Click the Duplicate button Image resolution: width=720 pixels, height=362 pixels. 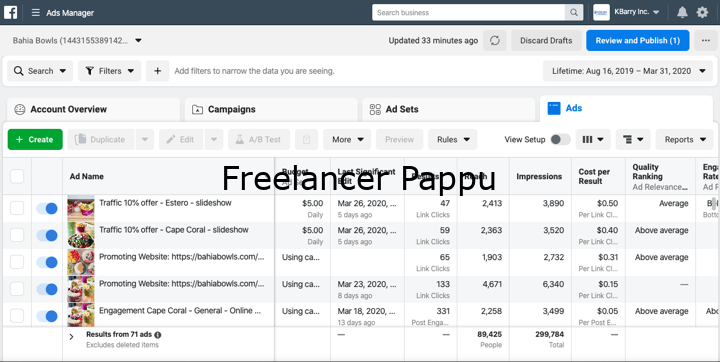[x=101, y=139]
